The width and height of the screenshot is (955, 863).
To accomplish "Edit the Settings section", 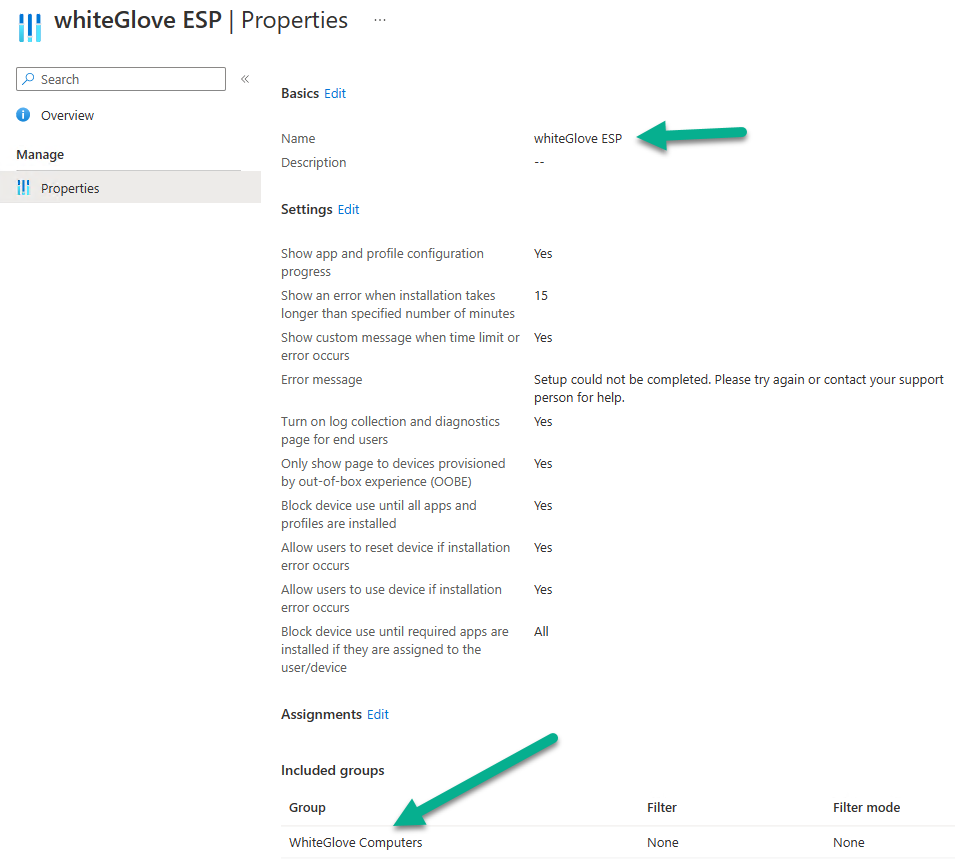I will (x=348, y=210).
